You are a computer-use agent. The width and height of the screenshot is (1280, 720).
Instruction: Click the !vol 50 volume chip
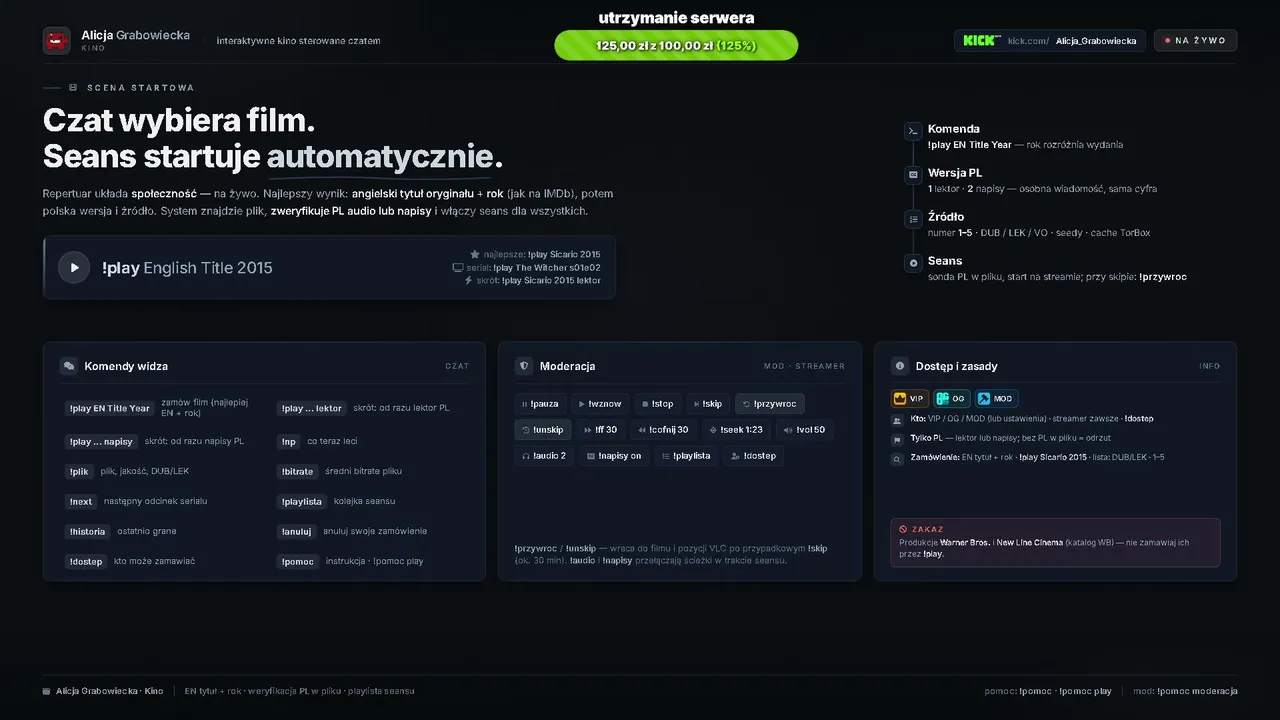tap(804, 430)
